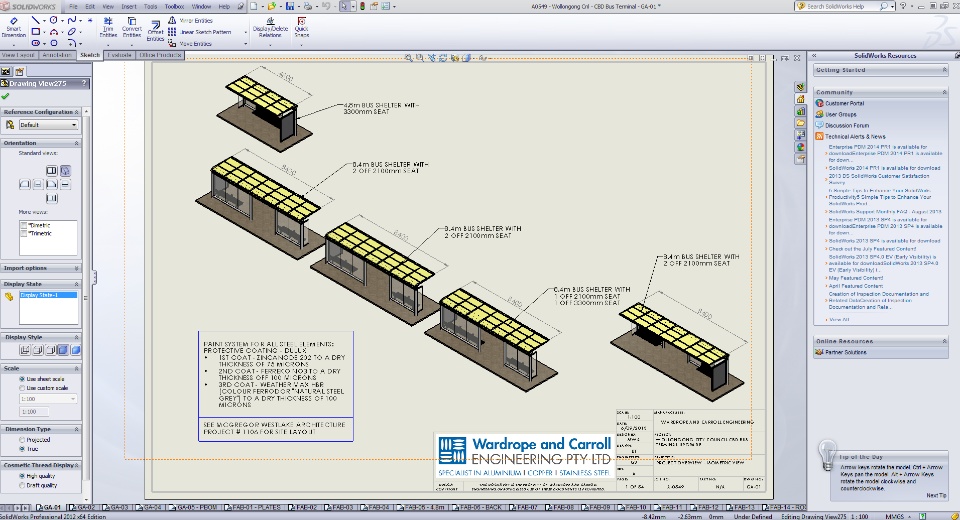Collapse the Online Resources section

944,341
